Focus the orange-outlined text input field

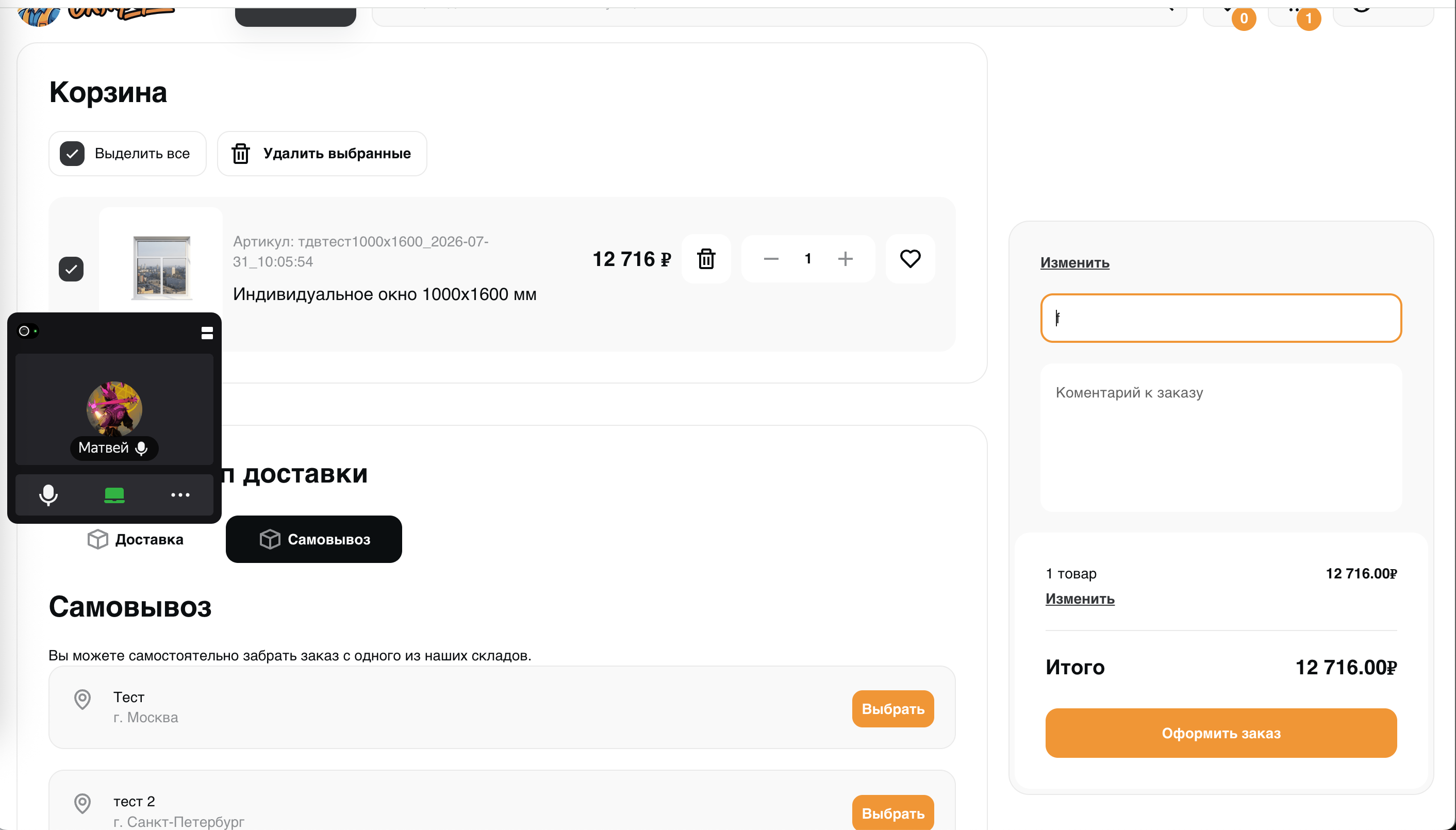point(1220,318)
